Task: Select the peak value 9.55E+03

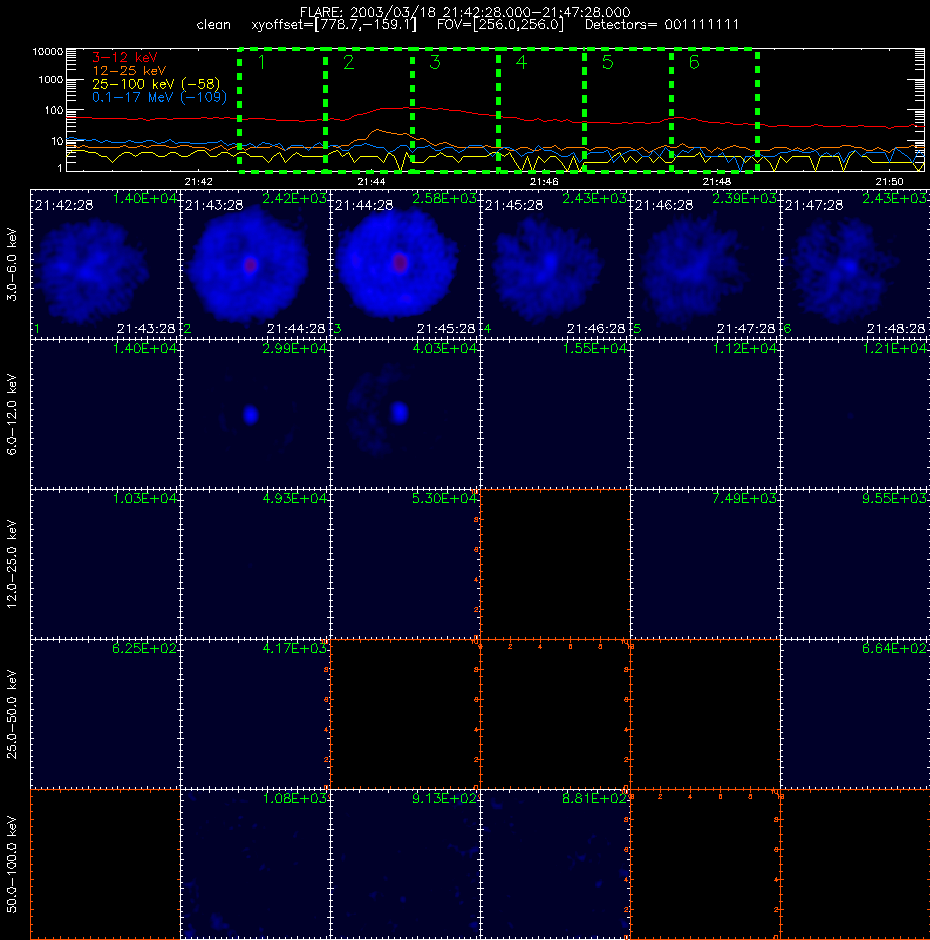Action: pyautogui.click(x=895, y=498)
